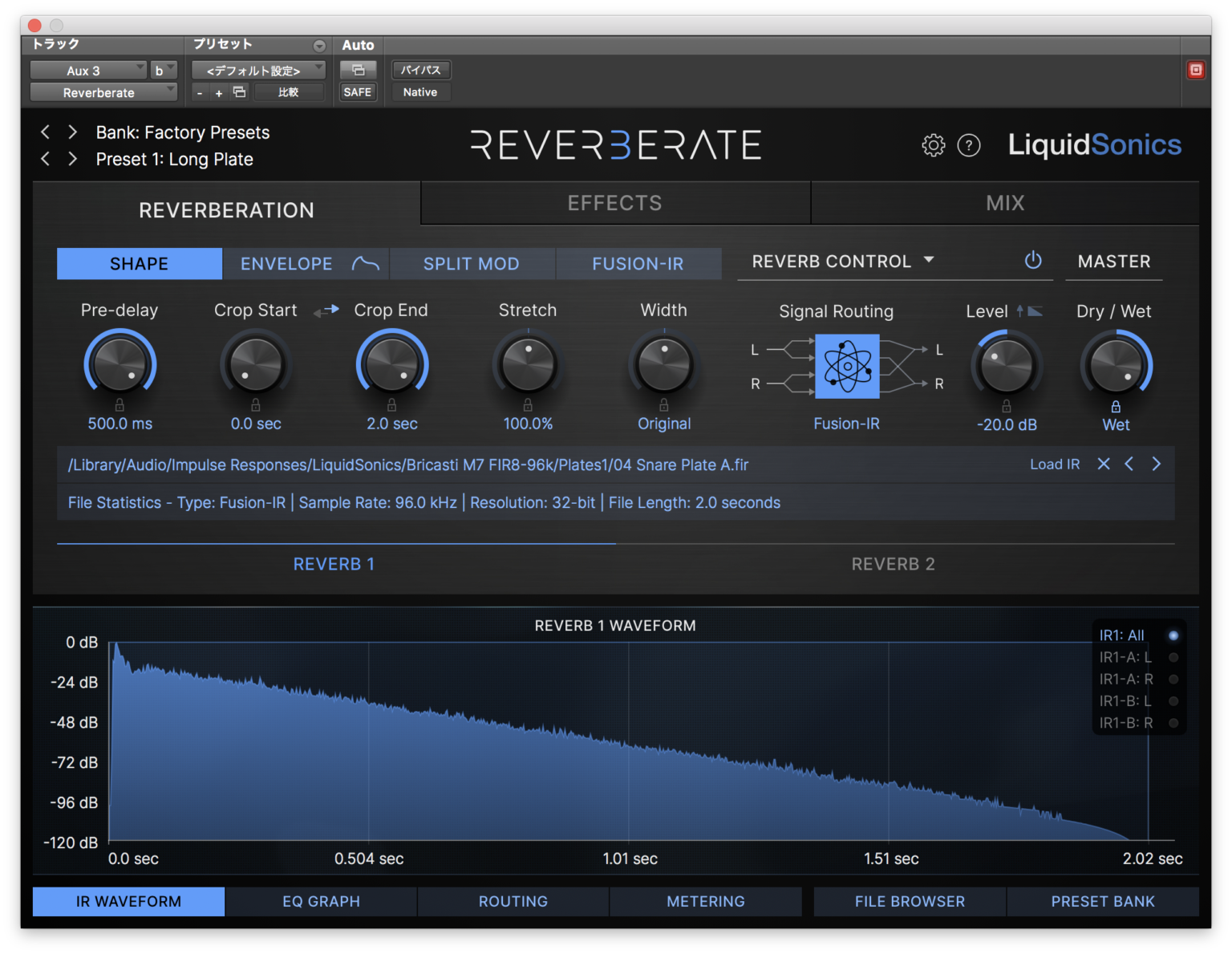Clear the loaded IR with the X icon
This screenshot has width=1232, height=954.
click(x=1103, y=464)
